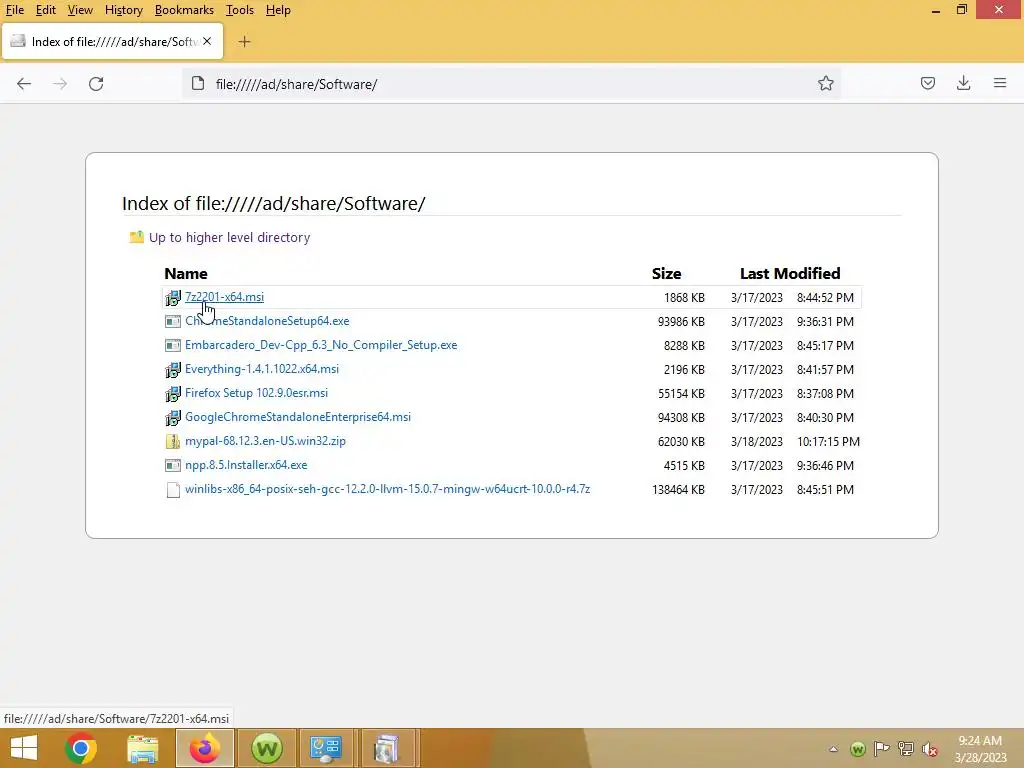This screenshot has height=768, width=1024.
Task: Reload the current page
Action: click(96, 84)
